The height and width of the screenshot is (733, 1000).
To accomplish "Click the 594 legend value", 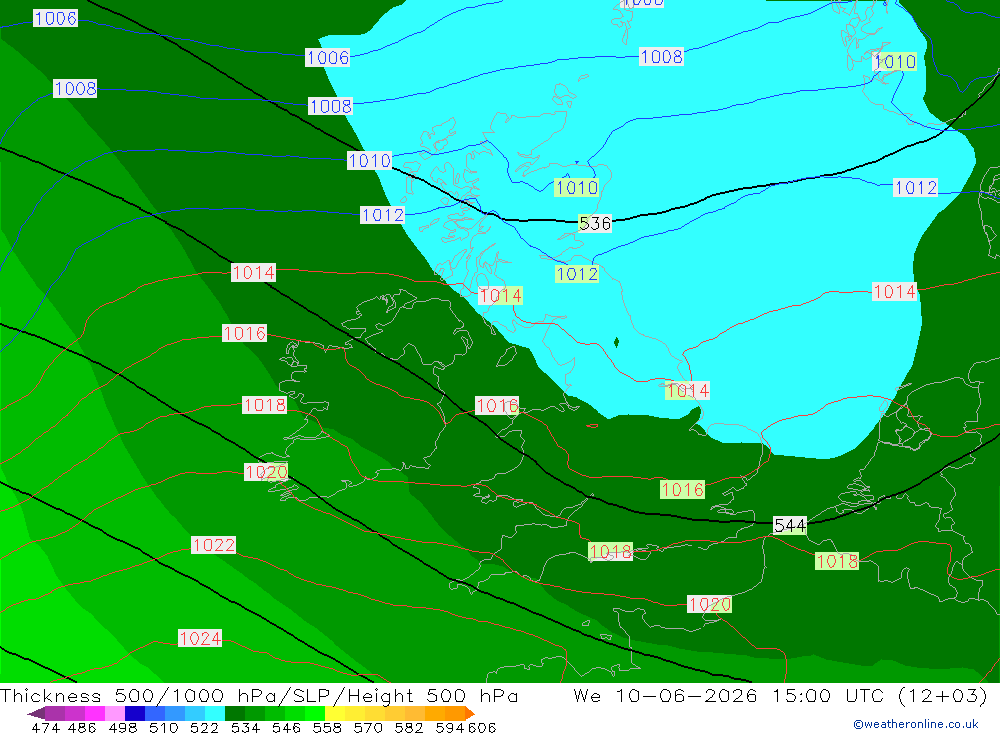I will point(450,728).
